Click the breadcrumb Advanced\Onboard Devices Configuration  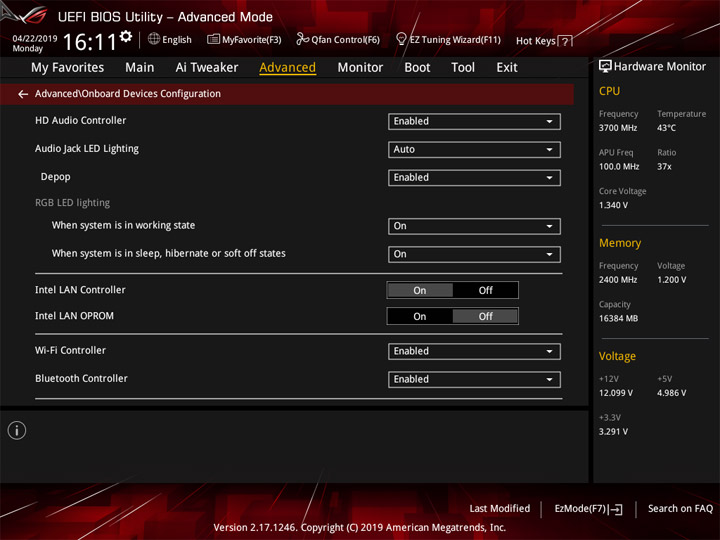[x=128, y=94]
